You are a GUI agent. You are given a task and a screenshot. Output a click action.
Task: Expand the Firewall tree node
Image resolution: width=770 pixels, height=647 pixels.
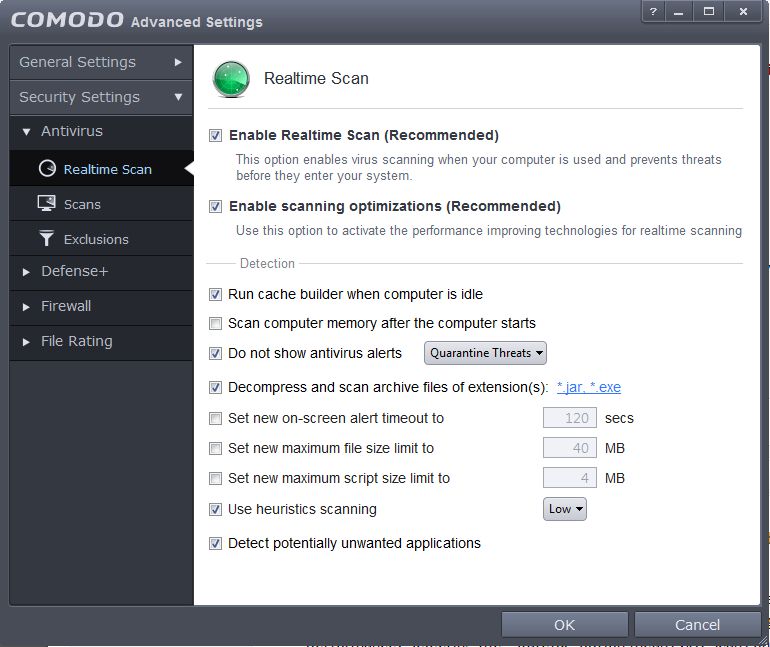[x=27, y=307]
